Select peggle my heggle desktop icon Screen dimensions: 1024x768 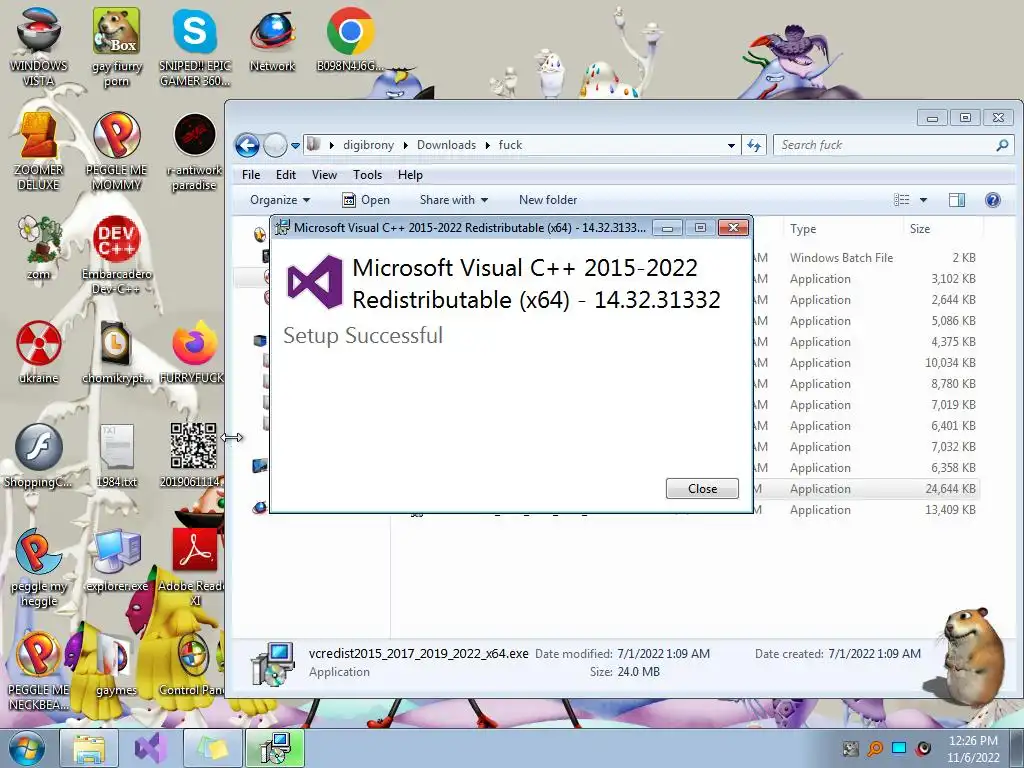[x=39, y=568]
